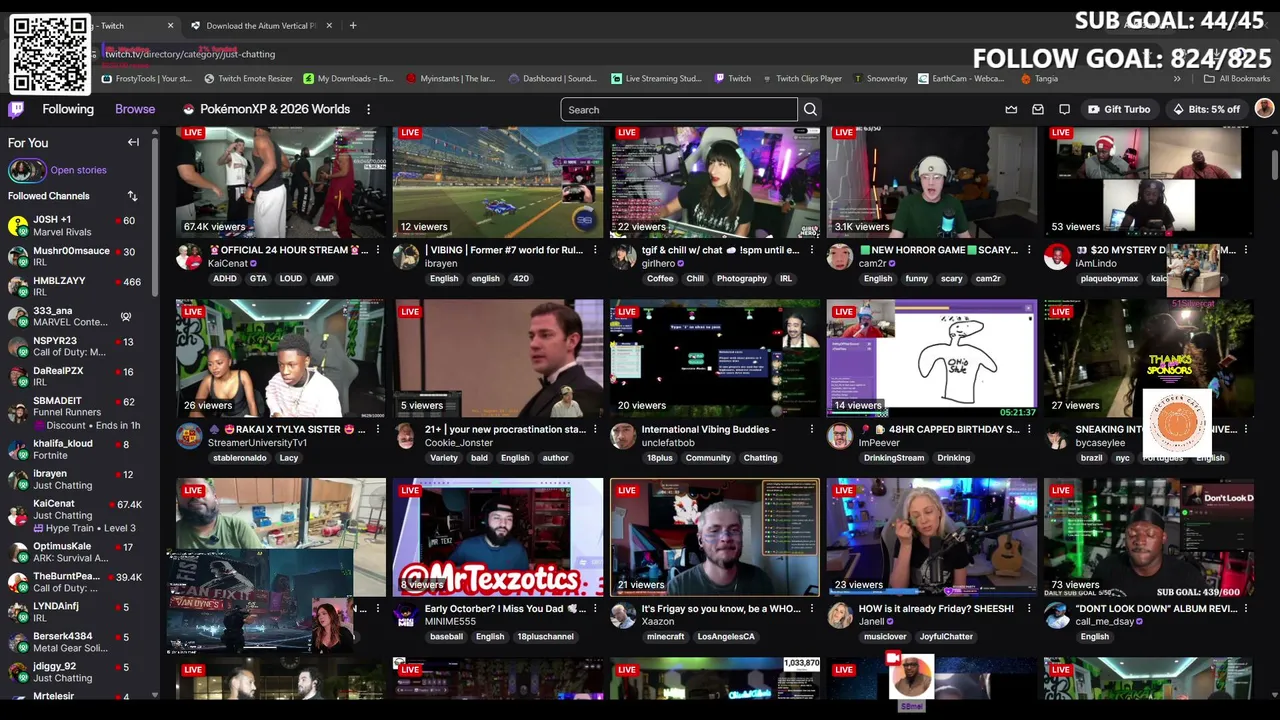Click cam2r's avatar beside New Horror Game title
Image resolution: width=1280 pixels, height=720 pixels.
click(x=840, y=257)
